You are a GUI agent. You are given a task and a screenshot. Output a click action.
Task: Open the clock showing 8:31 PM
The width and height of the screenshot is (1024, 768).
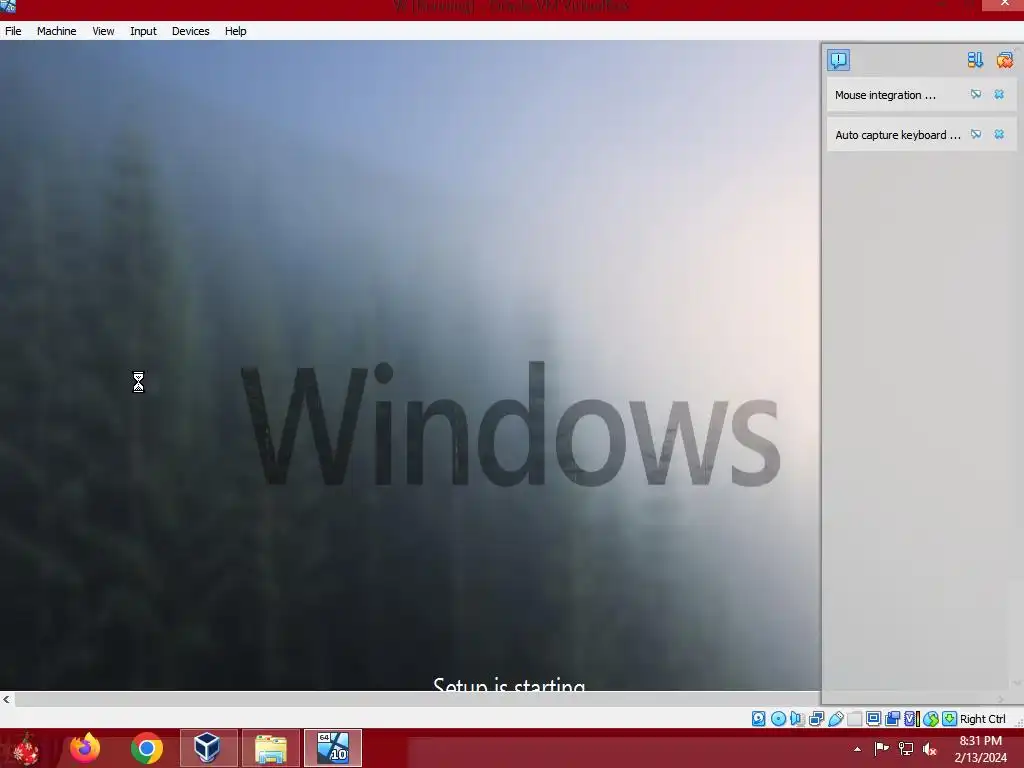click(980, 748)
